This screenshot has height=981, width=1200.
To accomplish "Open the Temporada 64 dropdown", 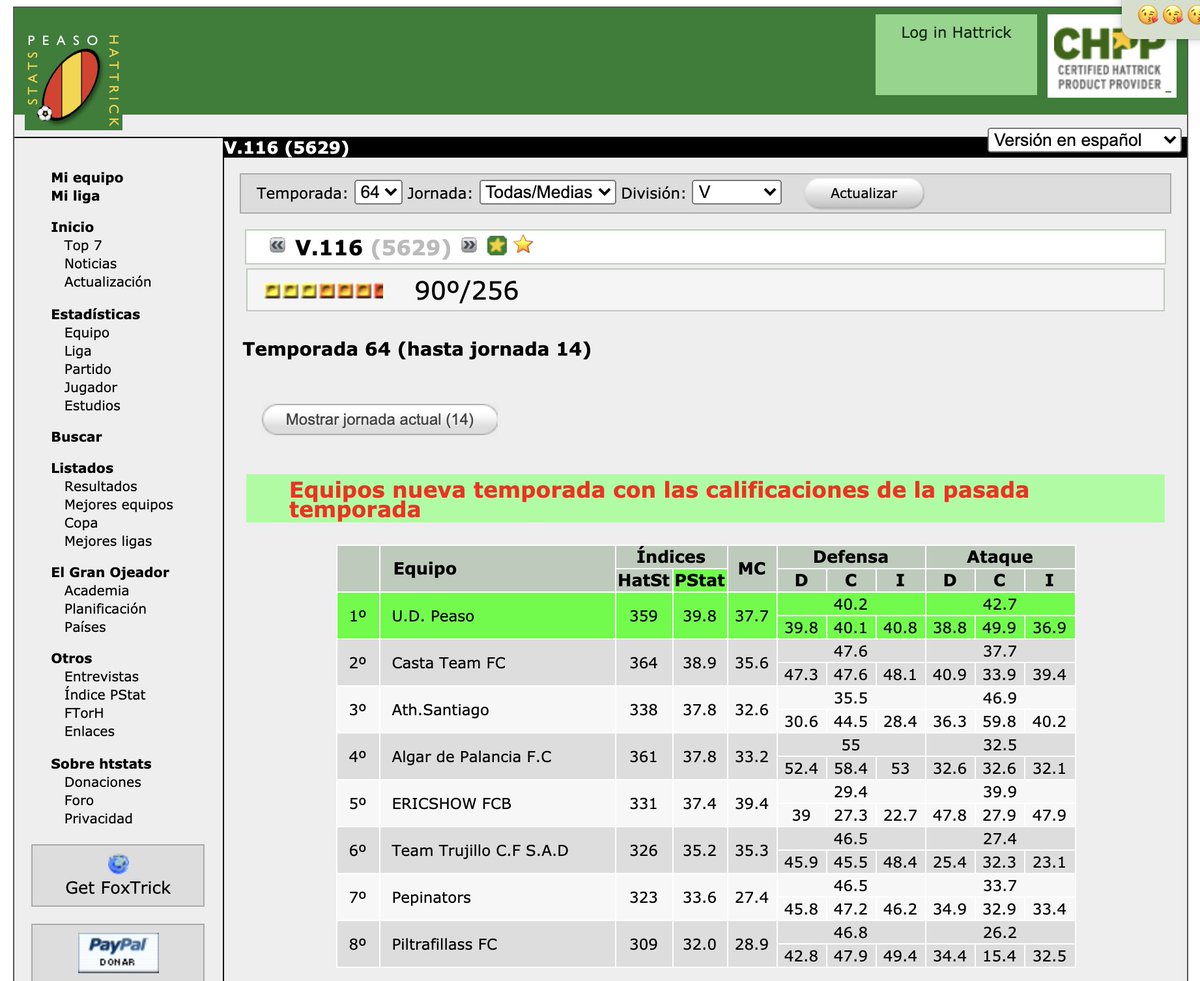I will click(x=378, y=192).
